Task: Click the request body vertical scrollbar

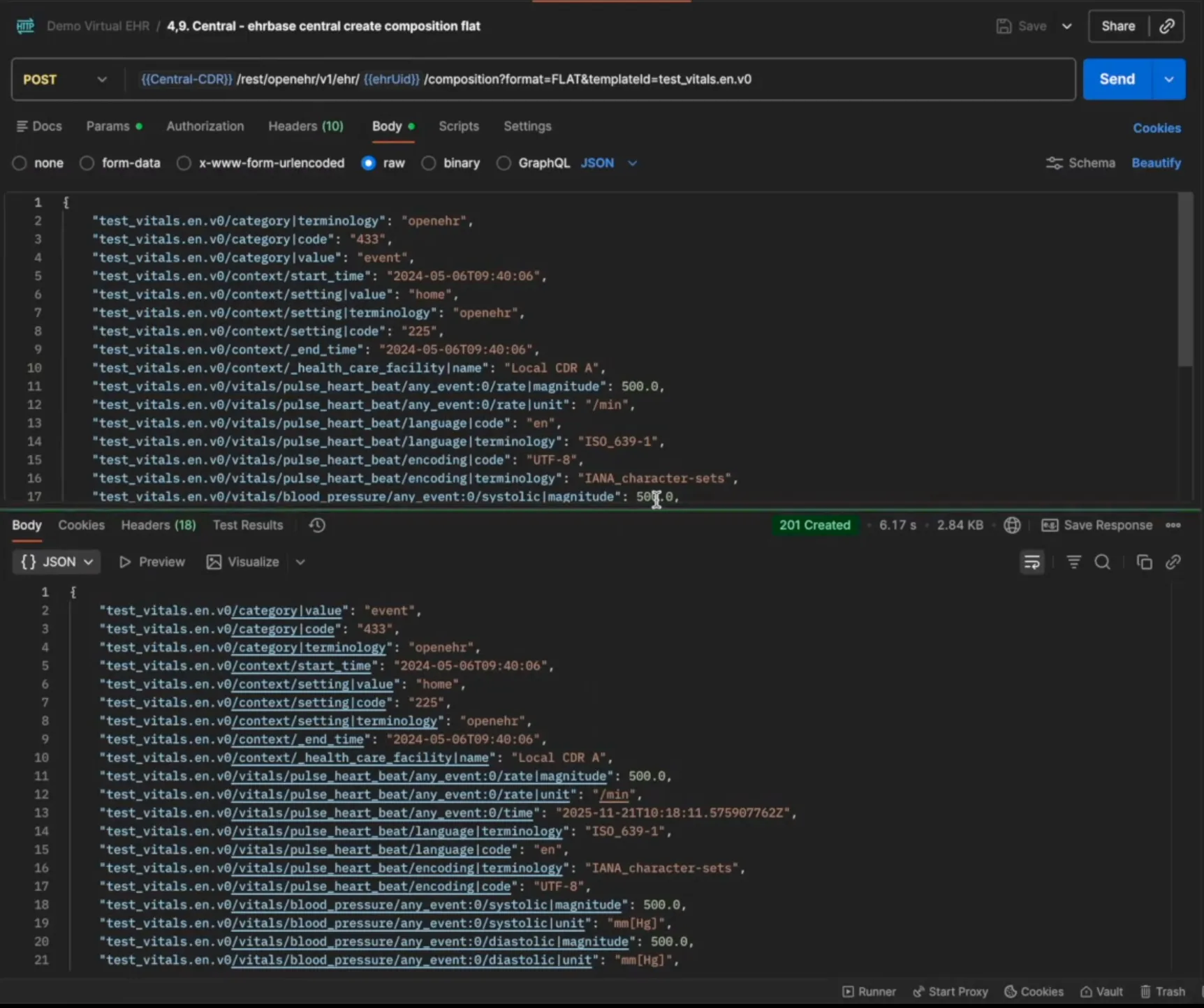Action: (1185, 279)
